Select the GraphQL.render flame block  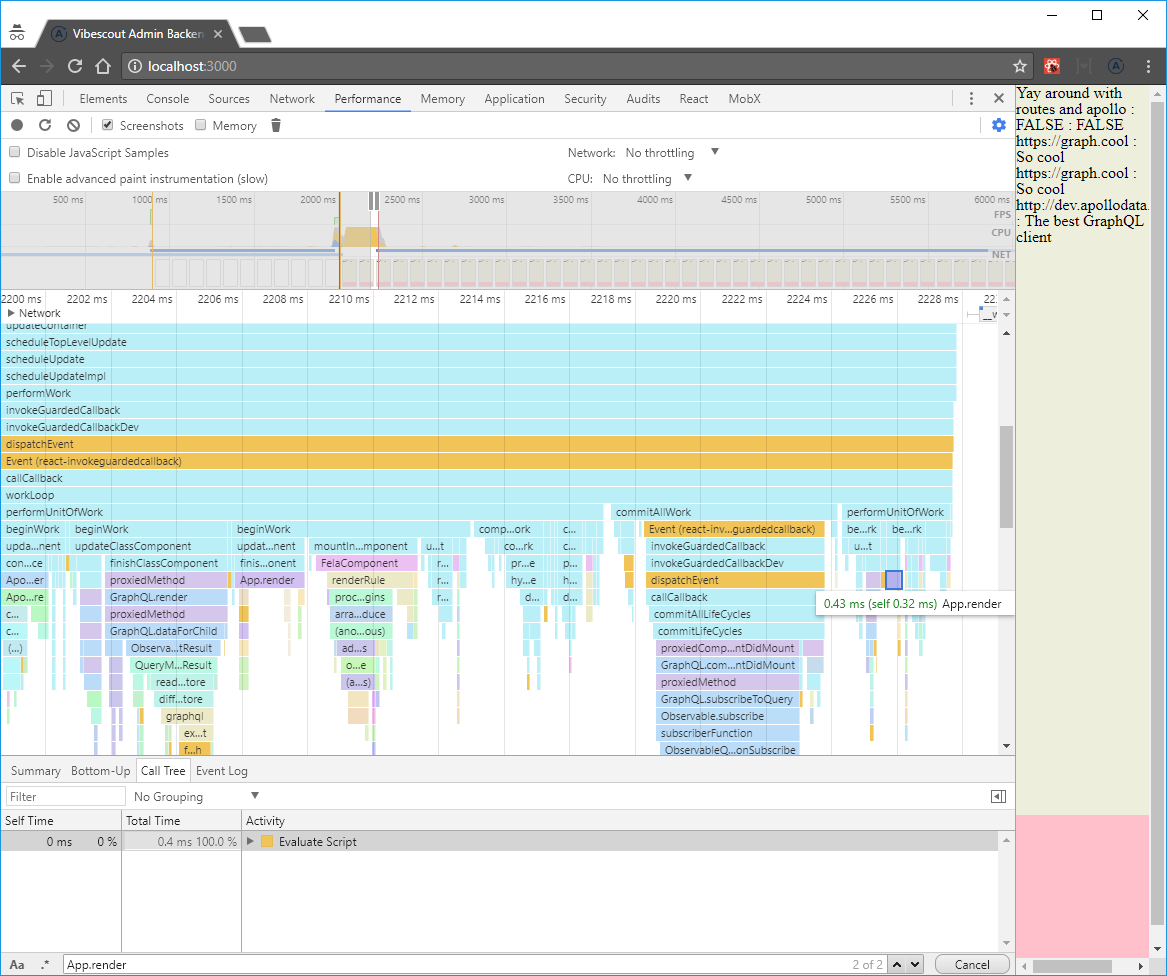tap(166, 597)
